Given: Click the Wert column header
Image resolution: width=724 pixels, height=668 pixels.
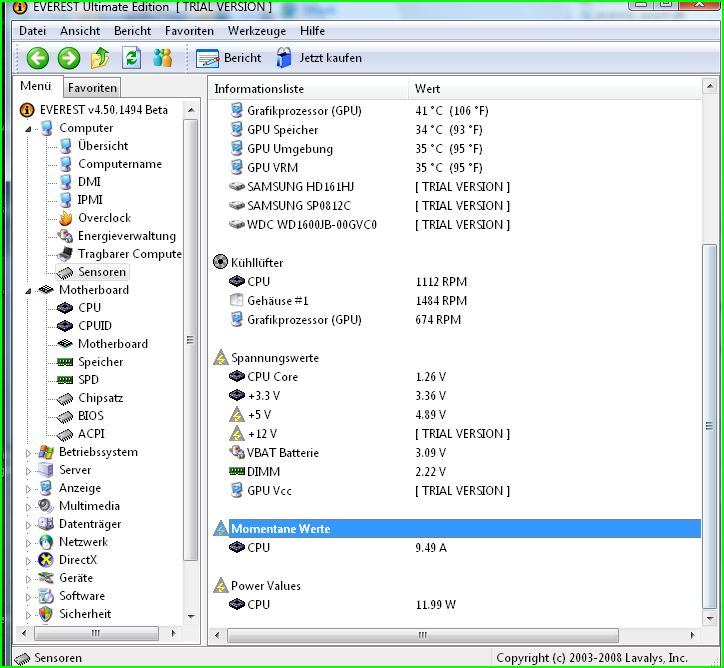Looking at the screenshot, I should [x=555, y=89].
